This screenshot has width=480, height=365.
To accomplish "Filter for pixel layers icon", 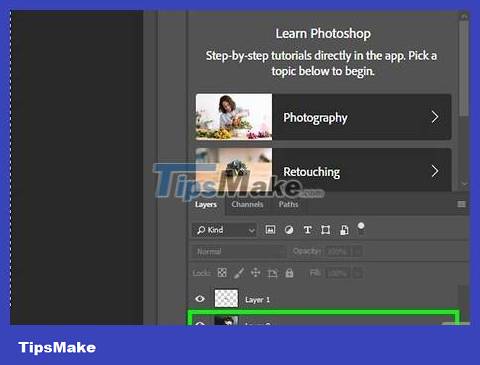I will tap(270, 230).
